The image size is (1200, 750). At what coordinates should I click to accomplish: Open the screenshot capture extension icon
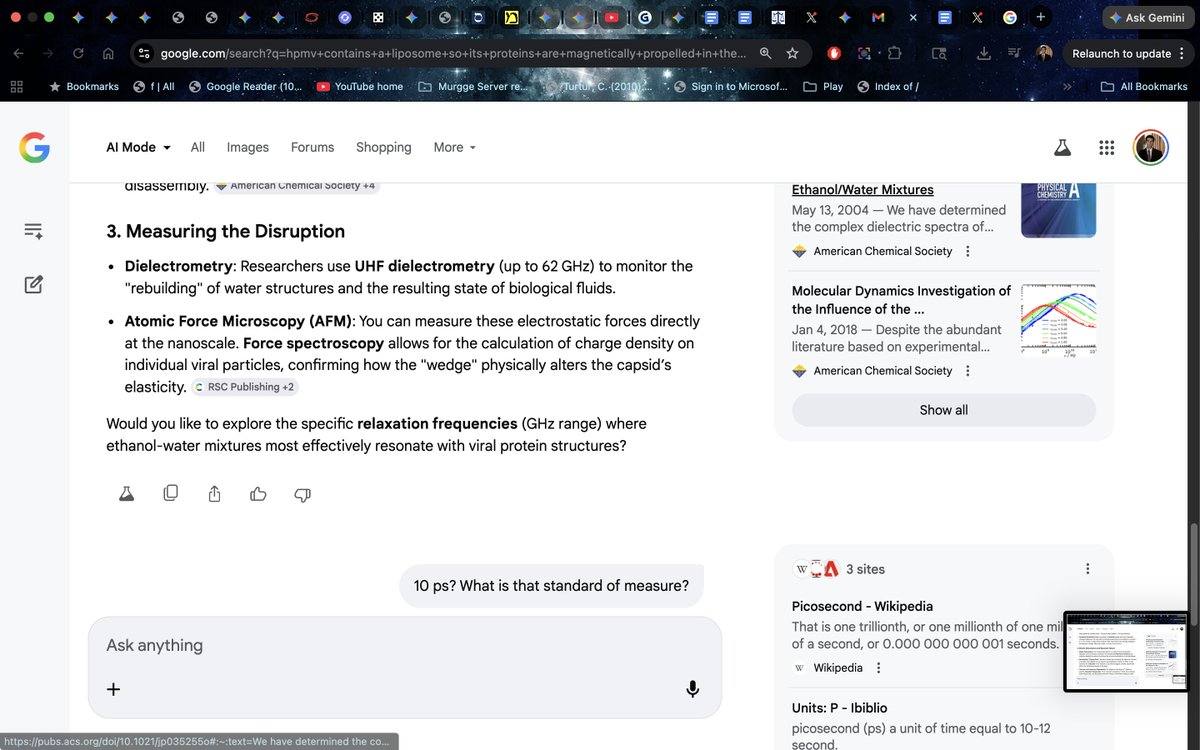864,53
